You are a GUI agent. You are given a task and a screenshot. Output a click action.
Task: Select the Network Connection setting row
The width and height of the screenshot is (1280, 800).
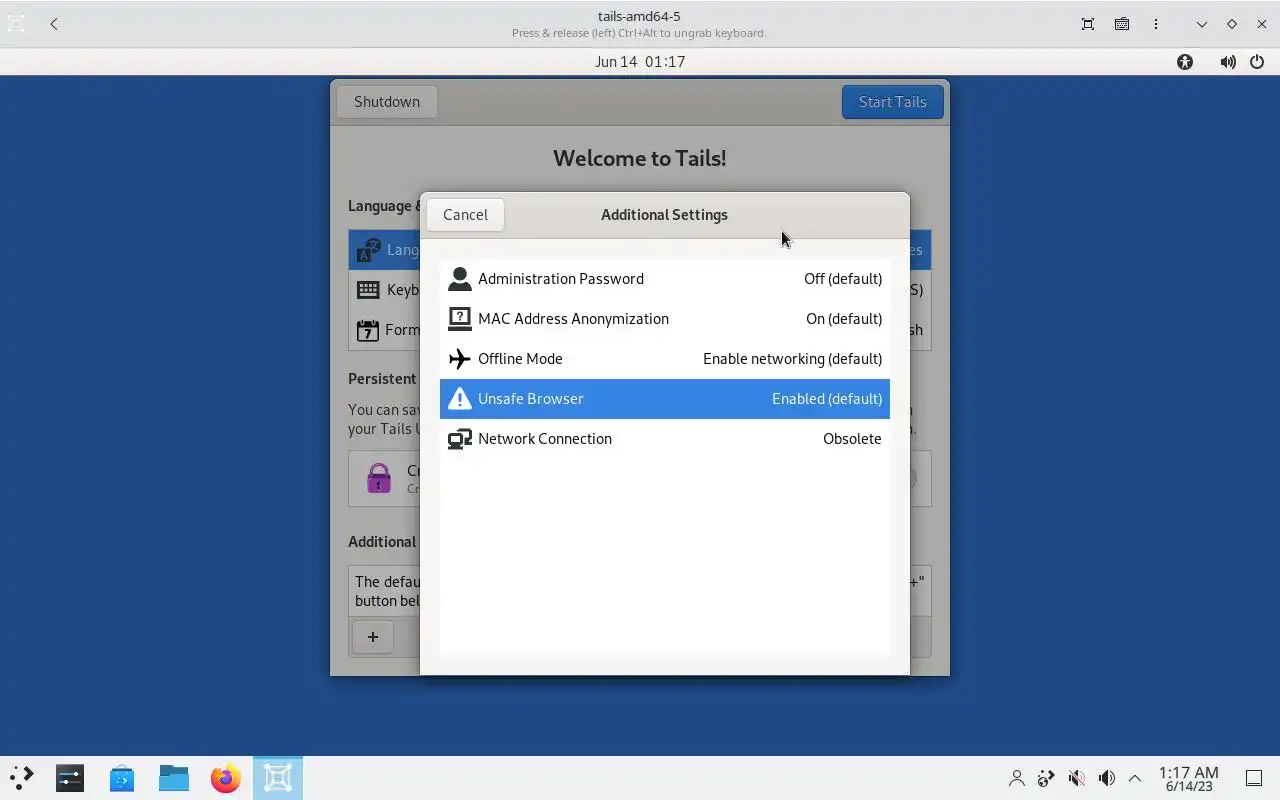pyautogui.click(x=665, y=439)
